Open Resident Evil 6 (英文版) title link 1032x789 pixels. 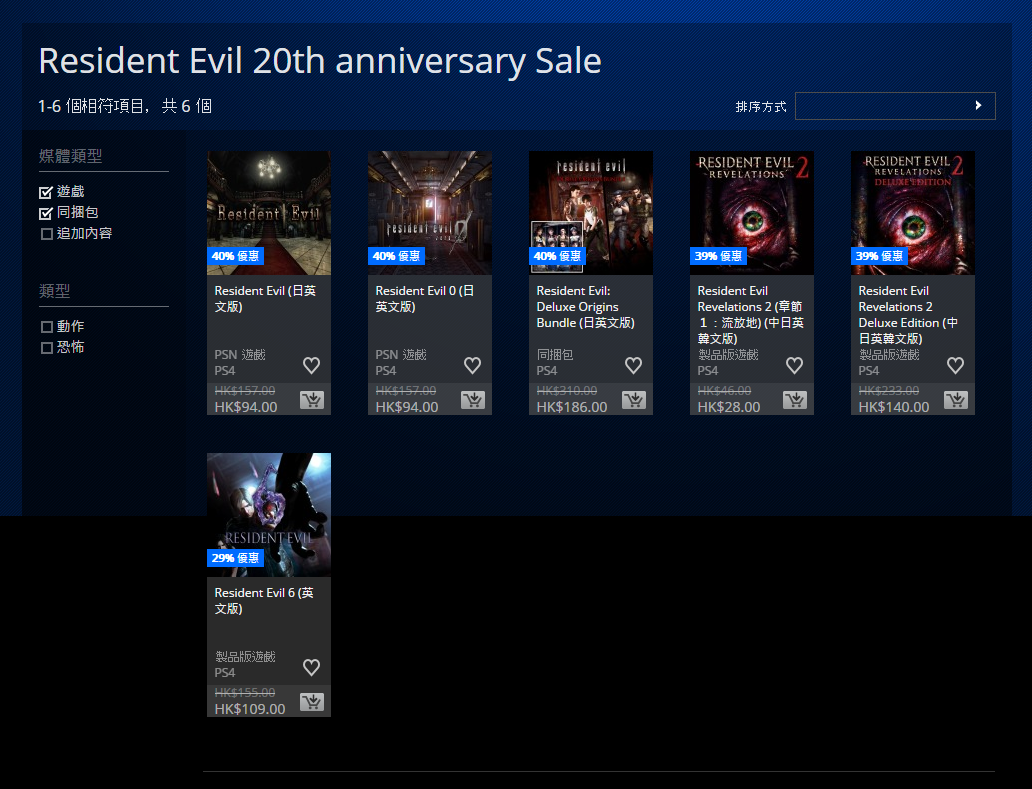[x=264, y=601]
